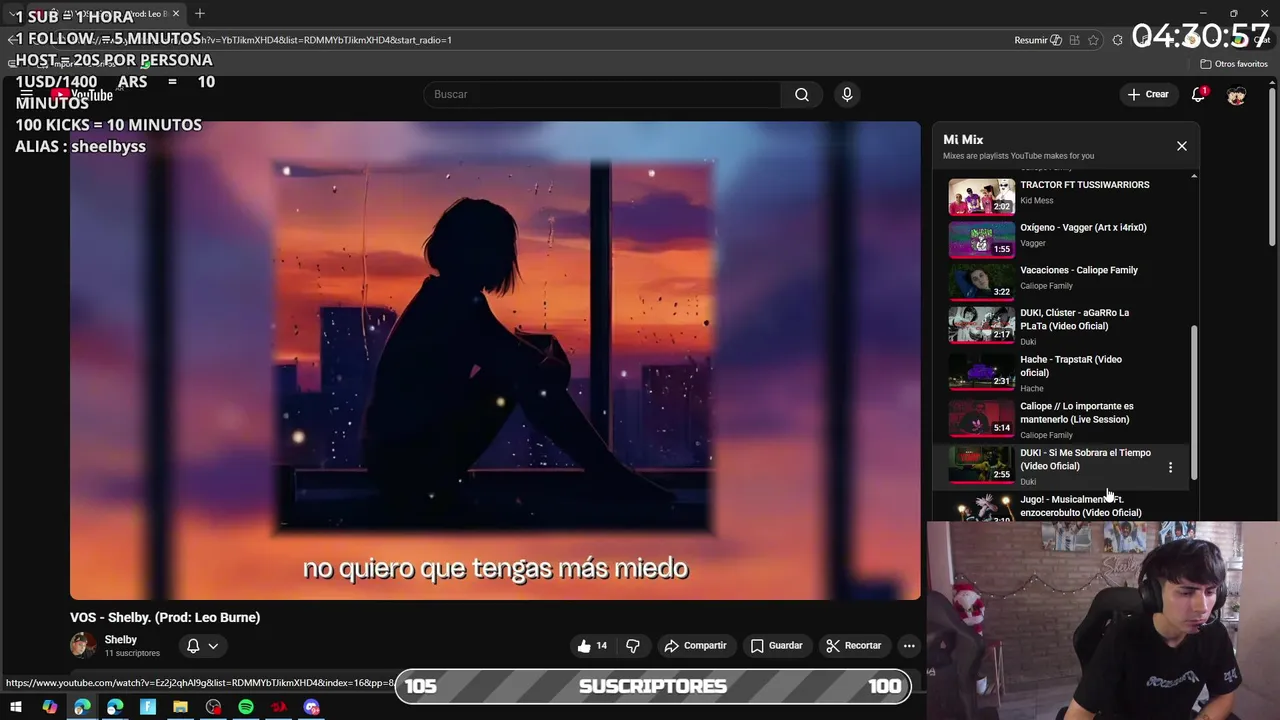
Task: Save video with Guardar button
Action: tap(776, 646)
